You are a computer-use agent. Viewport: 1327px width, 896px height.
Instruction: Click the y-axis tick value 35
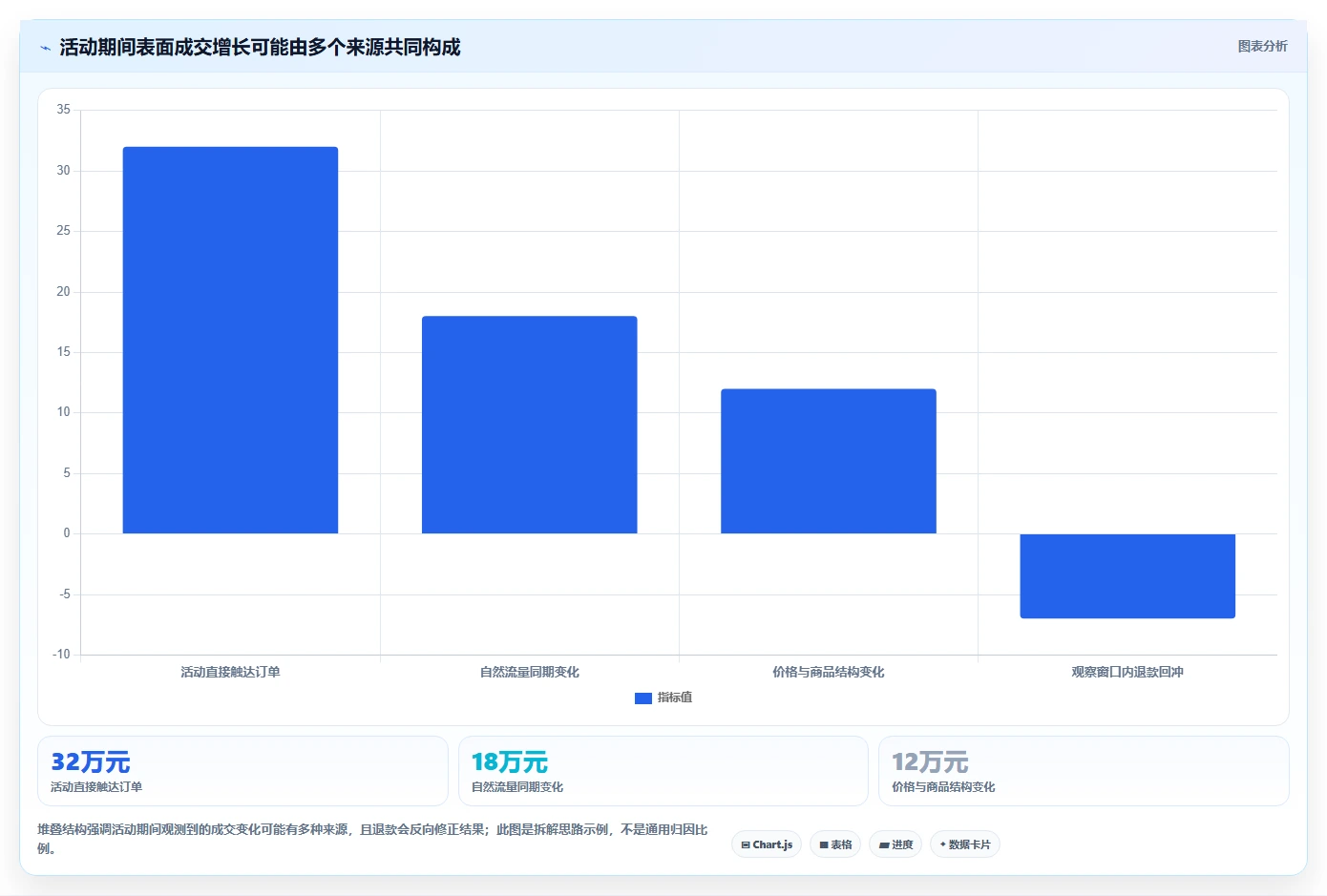tap(63, 110)
